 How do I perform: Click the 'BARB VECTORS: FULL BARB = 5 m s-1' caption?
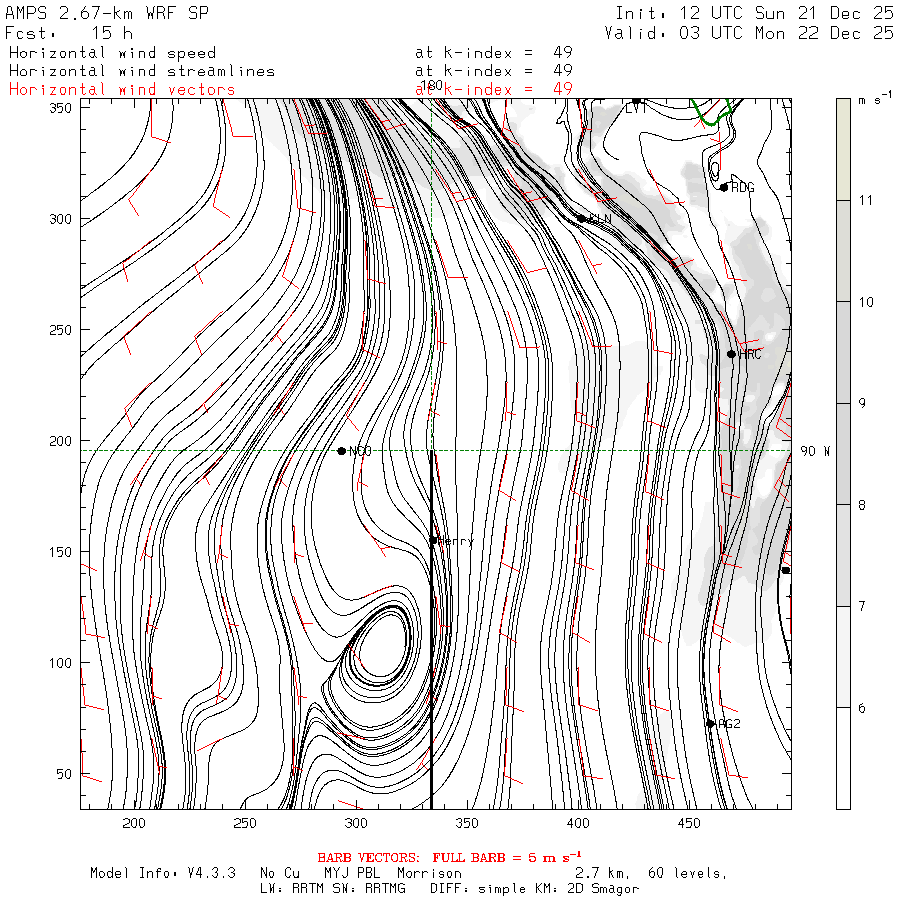click(x=449, y=858)
